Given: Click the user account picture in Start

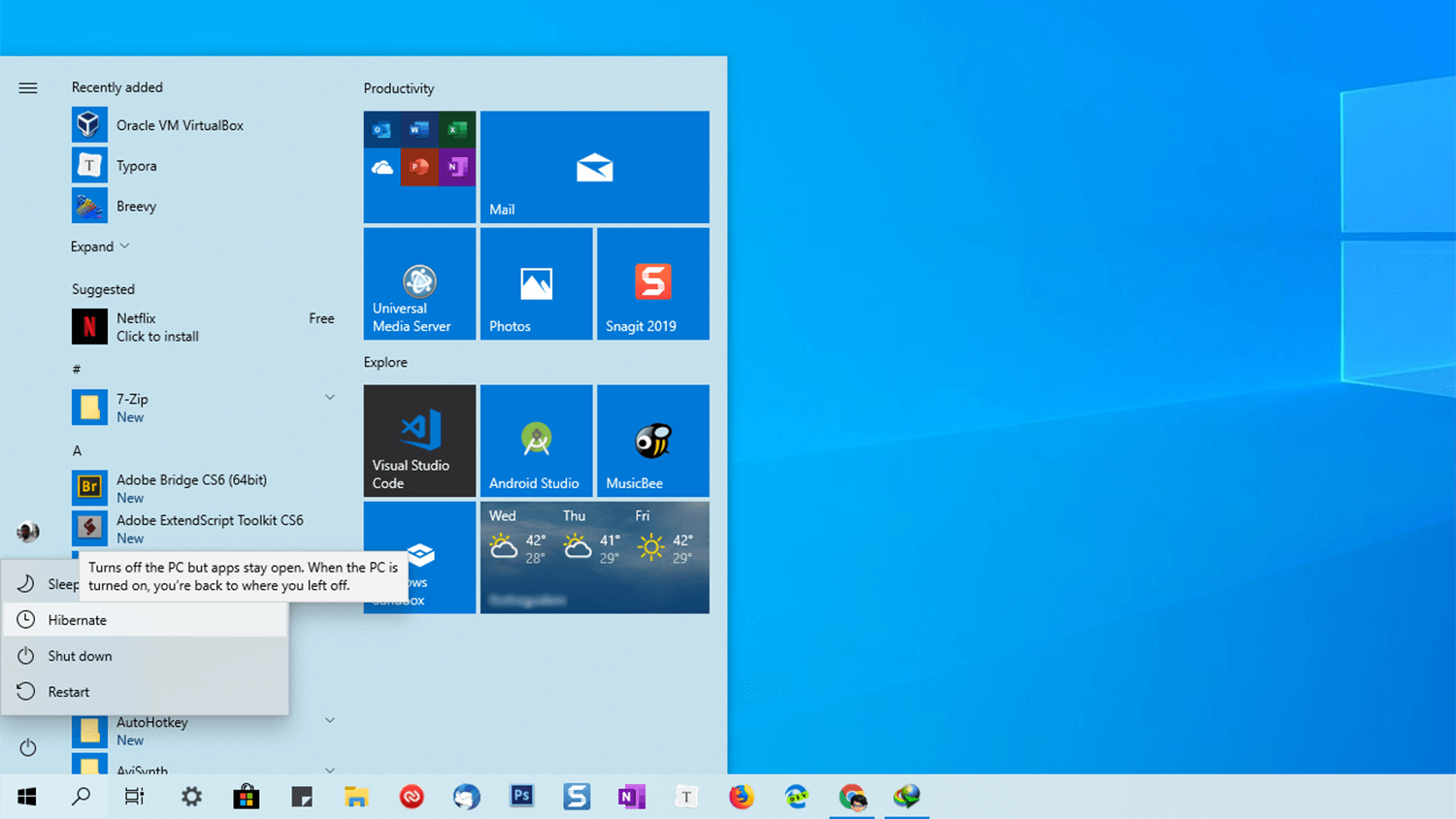Looking at the screenshot, I should tap(28, 532).
